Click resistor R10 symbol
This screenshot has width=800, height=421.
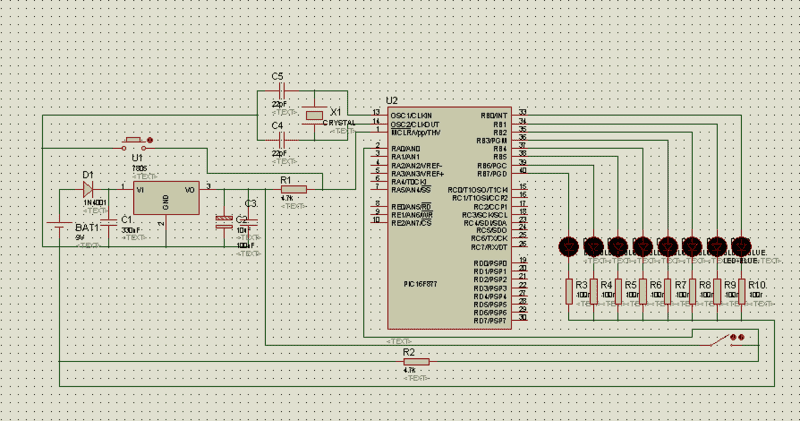click(742, 292)
